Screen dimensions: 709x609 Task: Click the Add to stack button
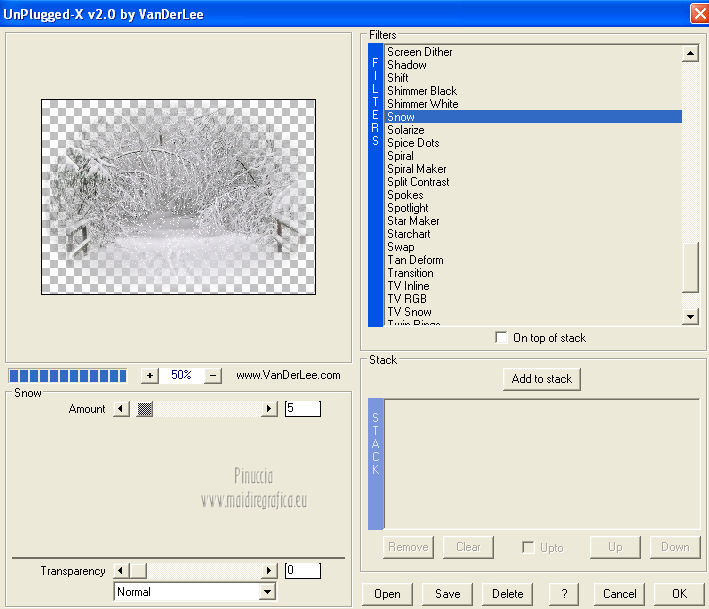point(542,379)
